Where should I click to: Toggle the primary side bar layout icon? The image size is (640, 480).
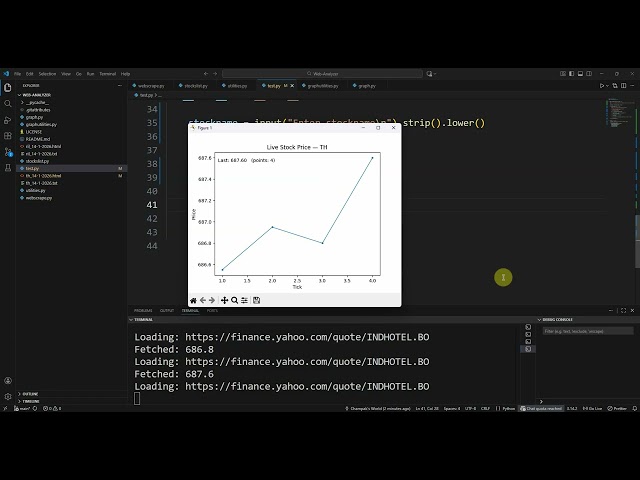[x=571, y=74]
